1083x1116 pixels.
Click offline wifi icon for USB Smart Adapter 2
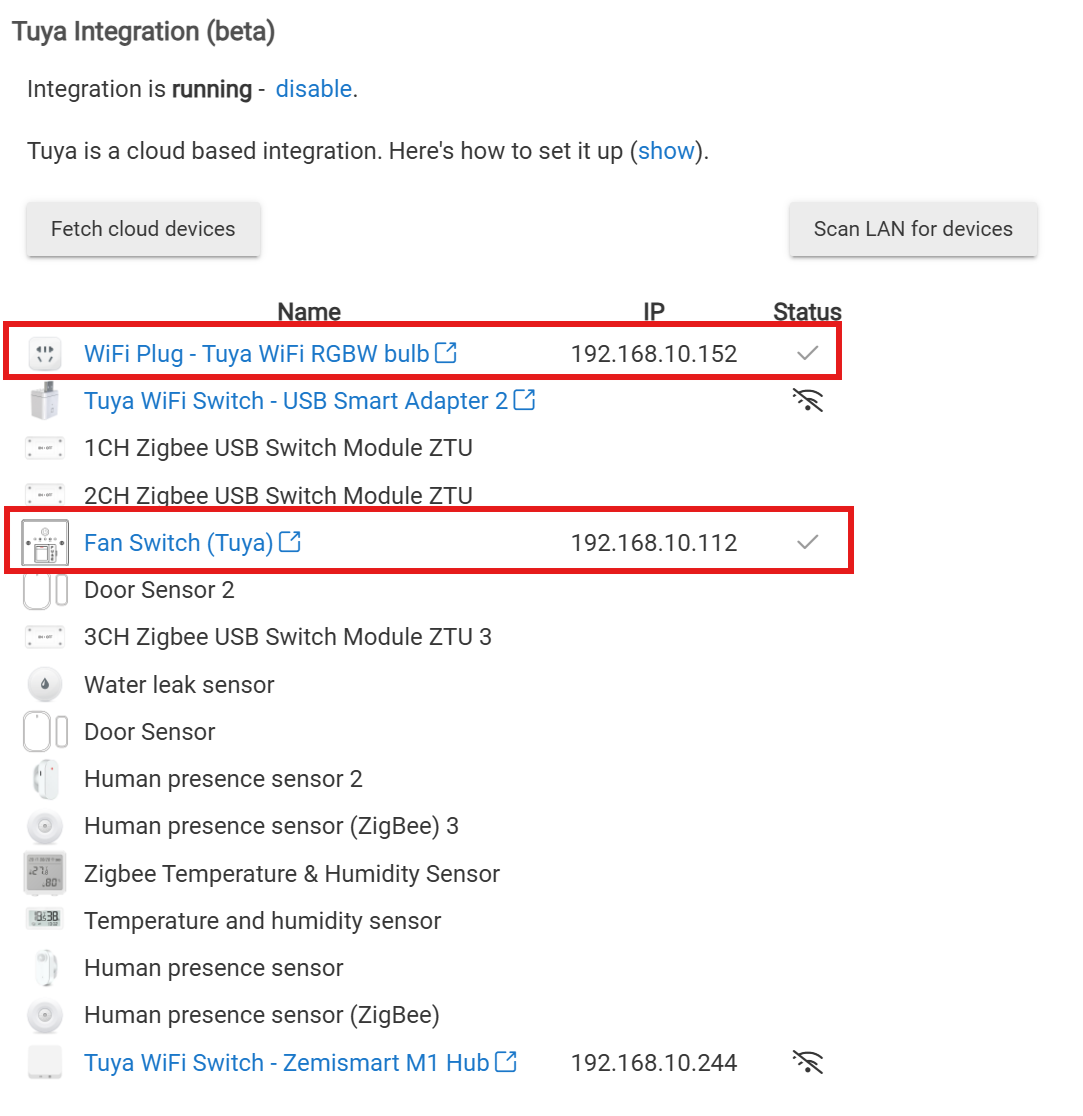807,401
